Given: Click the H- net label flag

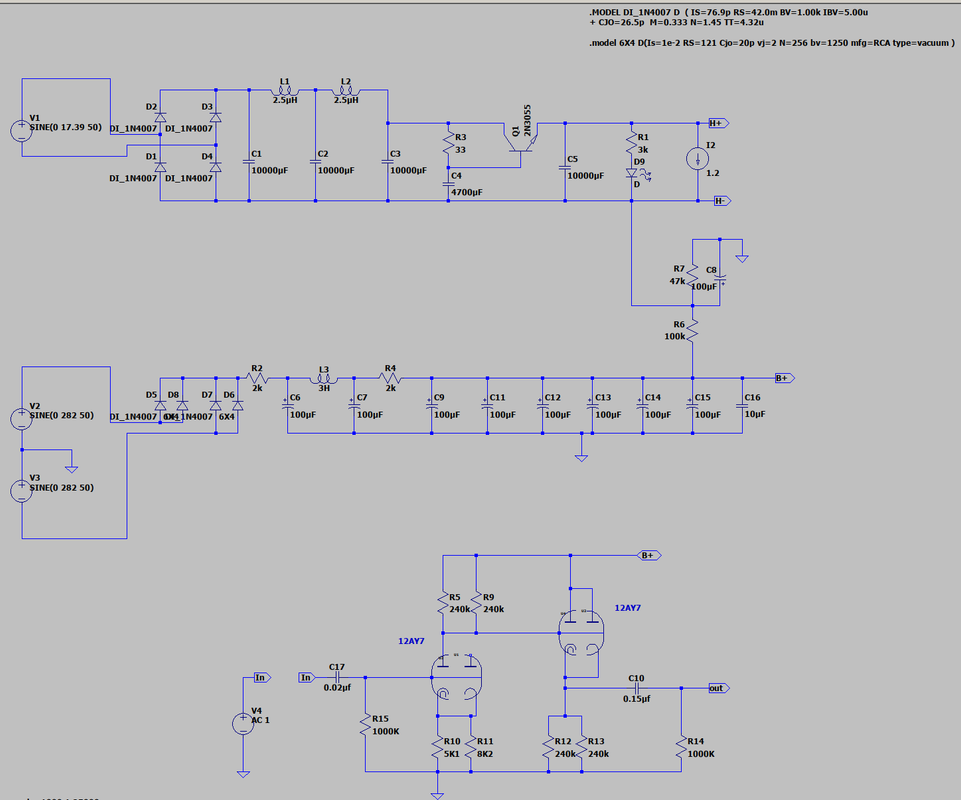Looking at the screenshot, I should coord(723,201).
